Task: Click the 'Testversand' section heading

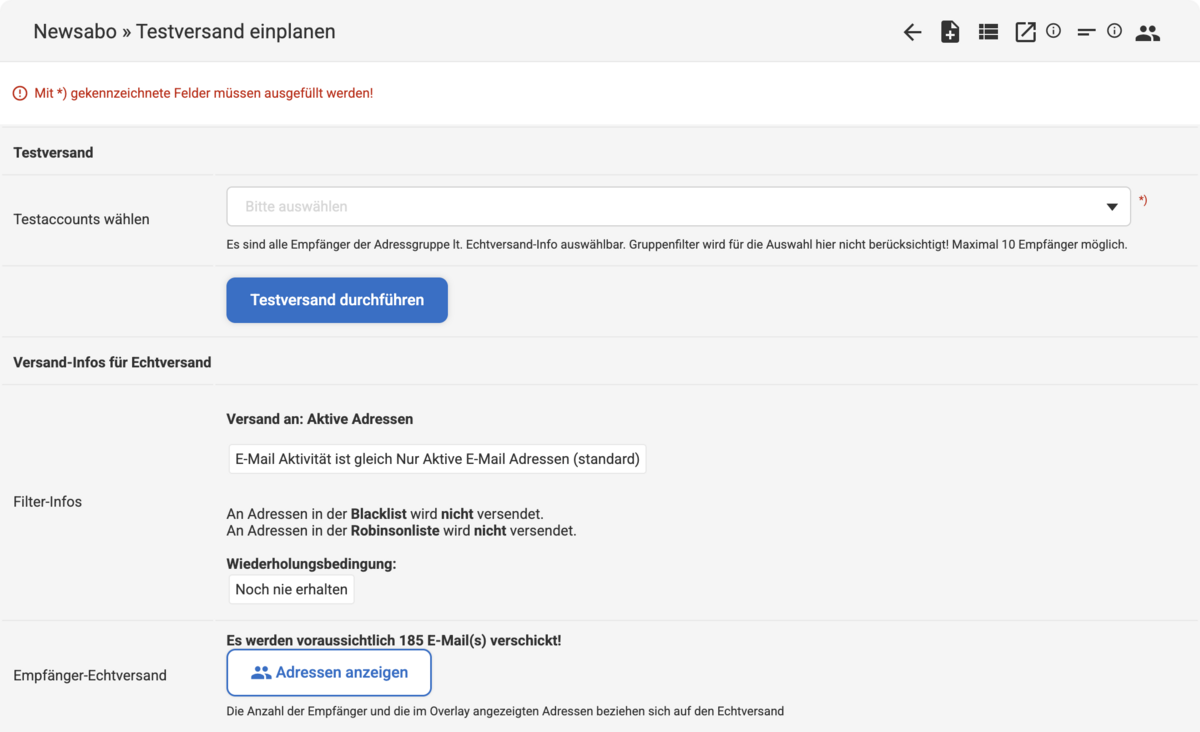Action: tap(53, 152)
